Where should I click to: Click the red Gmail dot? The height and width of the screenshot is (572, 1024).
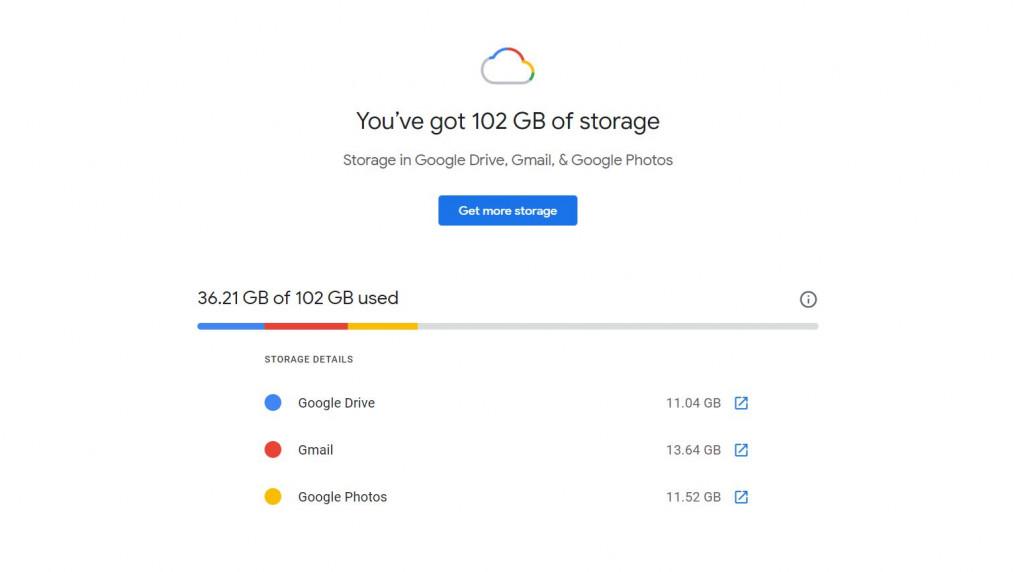(272, 450)
